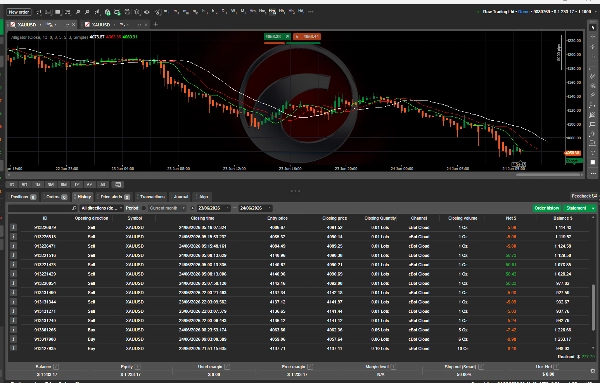Click info icon of last visible history row
600x383 pixels.
point(13,348)
